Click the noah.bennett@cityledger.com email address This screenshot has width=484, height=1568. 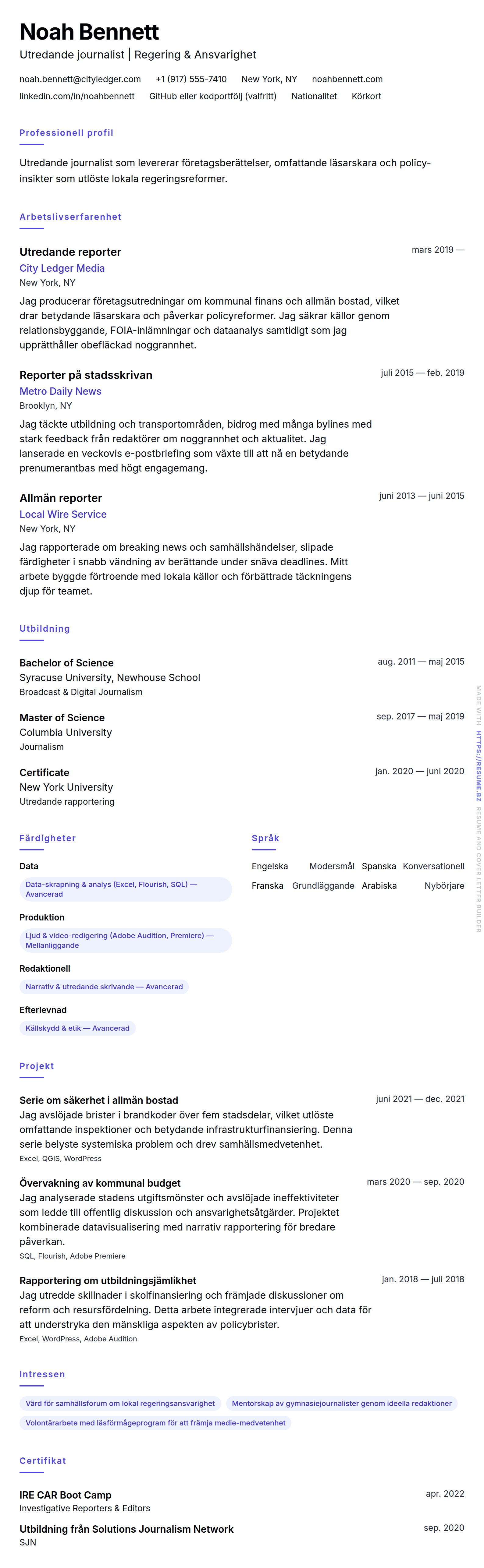tap(80, 79)
